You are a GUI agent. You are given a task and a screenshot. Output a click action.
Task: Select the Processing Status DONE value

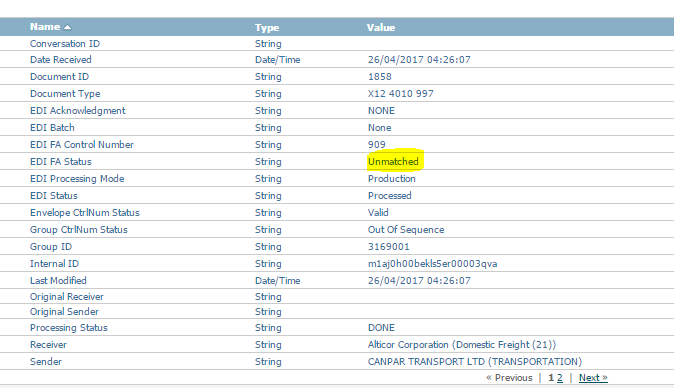(x=381, y=327)
